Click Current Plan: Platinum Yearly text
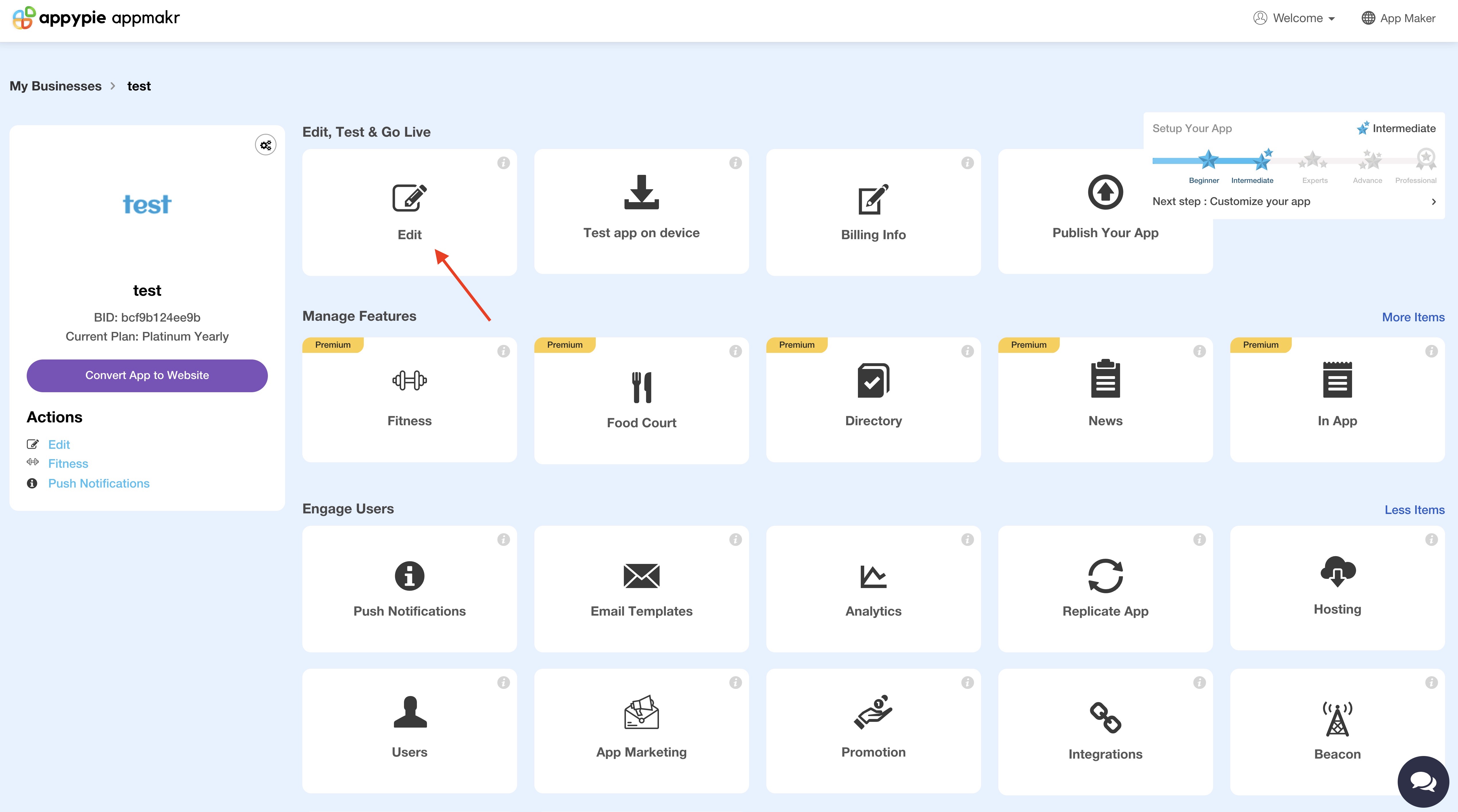Screen dimensions: 1458x812 pyautogui.click(x=147, y=337)
